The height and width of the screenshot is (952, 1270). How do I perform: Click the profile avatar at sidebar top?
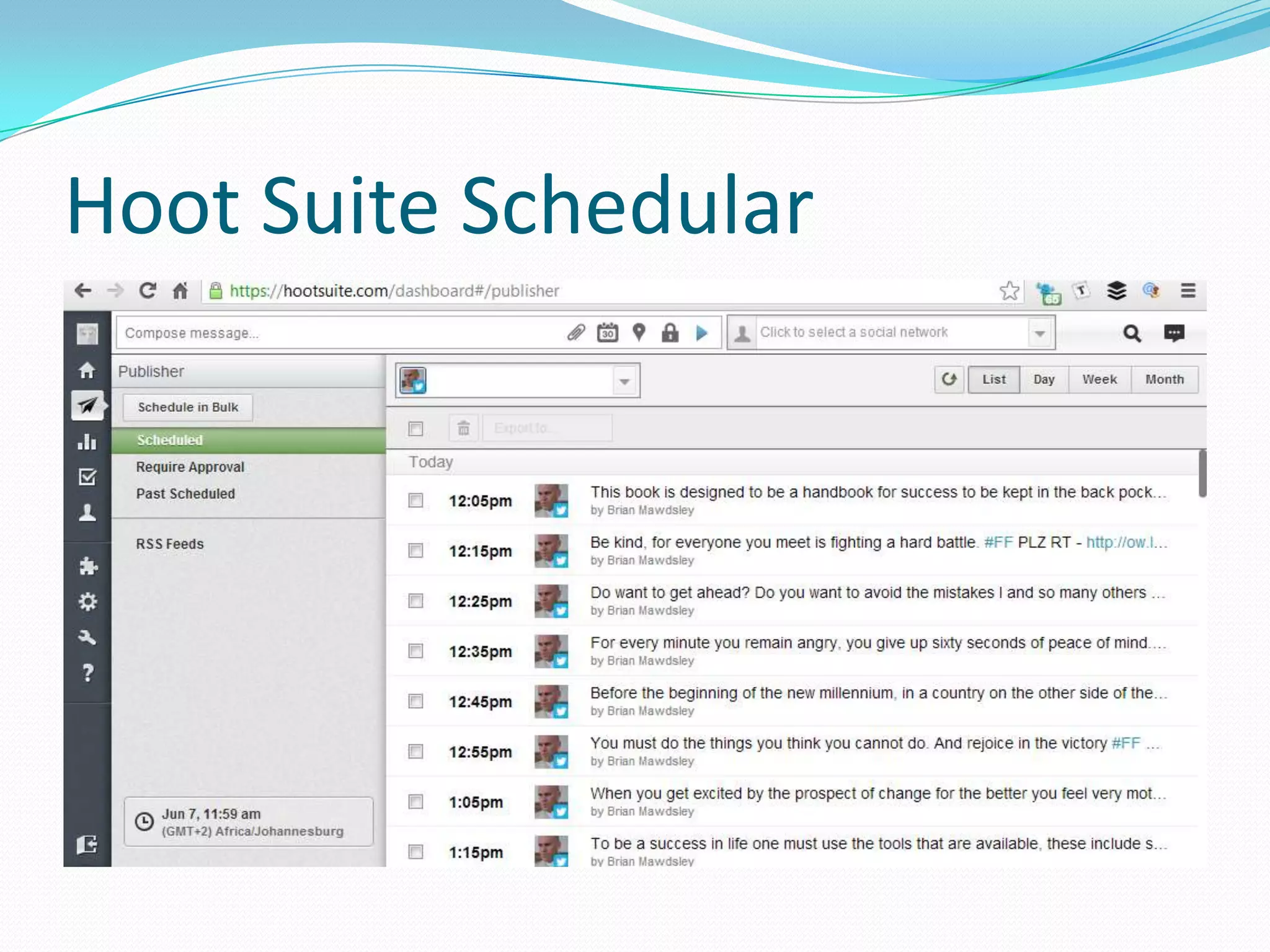click(87, 334)
